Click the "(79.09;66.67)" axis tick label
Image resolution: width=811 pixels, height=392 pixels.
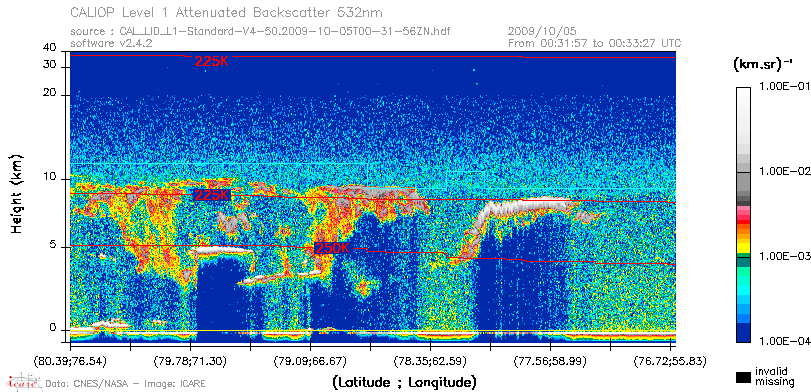click(310, 360)
